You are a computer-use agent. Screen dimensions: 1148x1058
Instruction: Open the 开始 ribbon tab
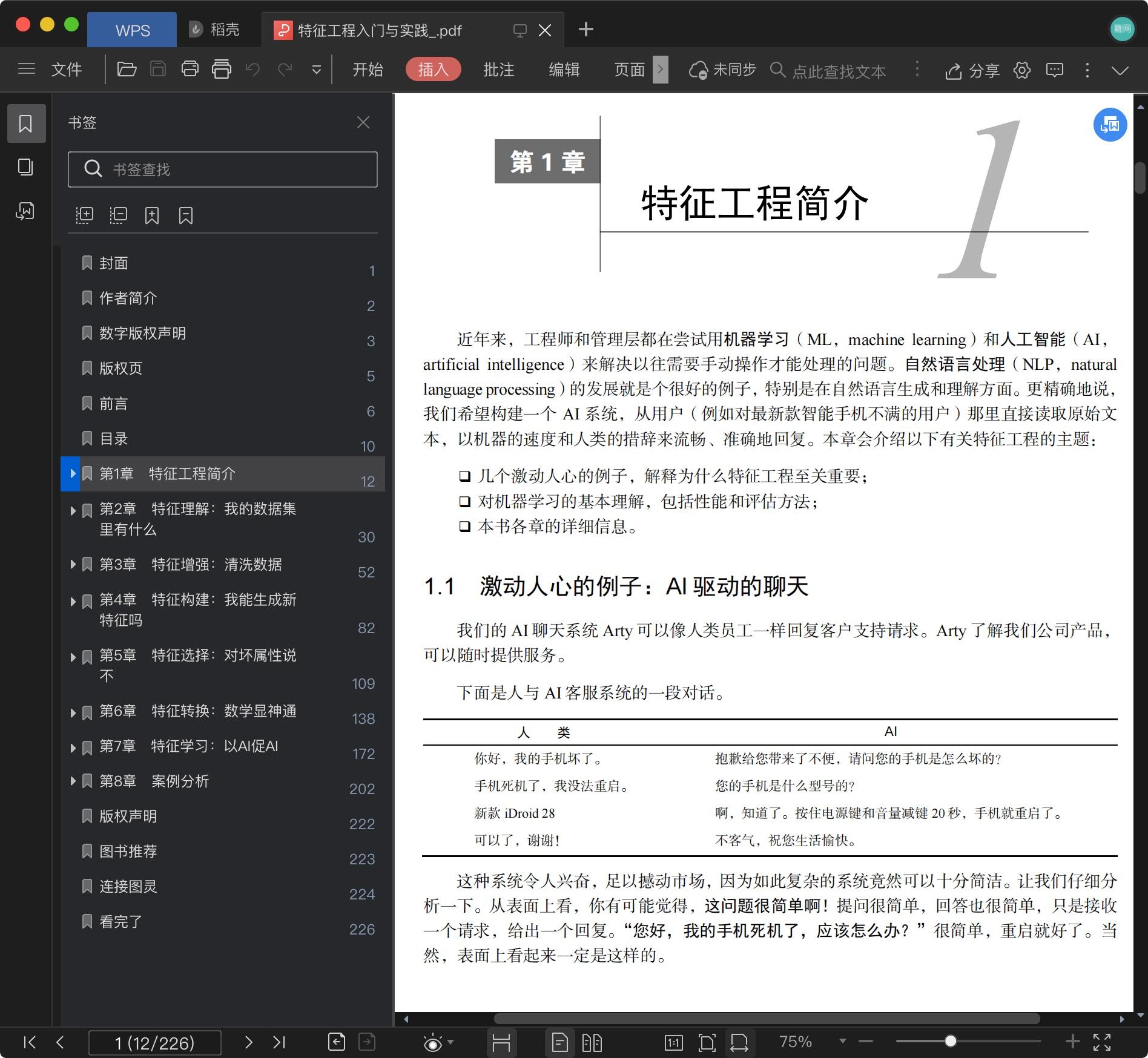click(x=368, y=70)
